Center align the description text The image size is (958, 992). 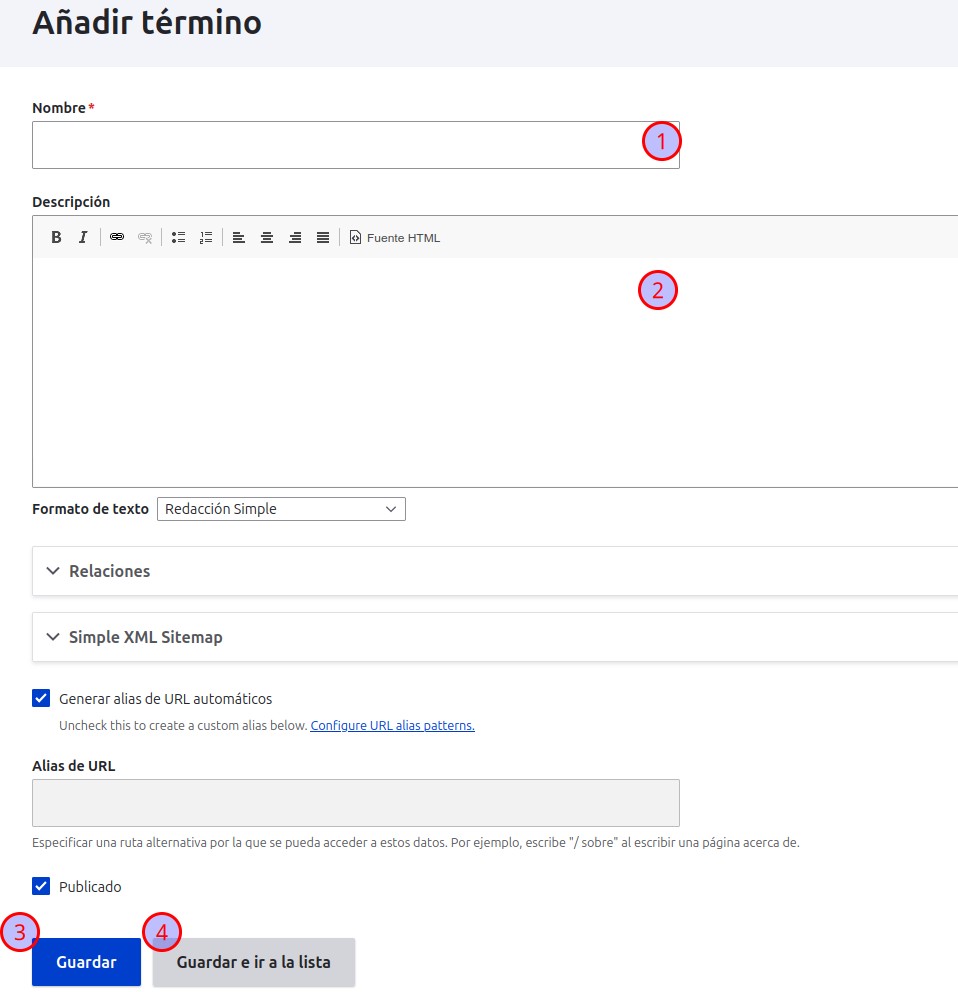point(267,237)
